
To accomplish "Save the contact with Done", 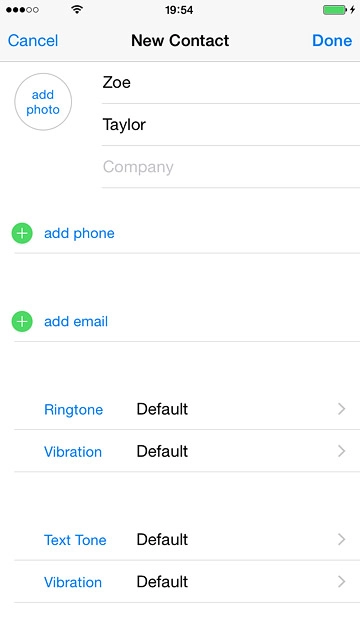I will click(x=332, y=40).
